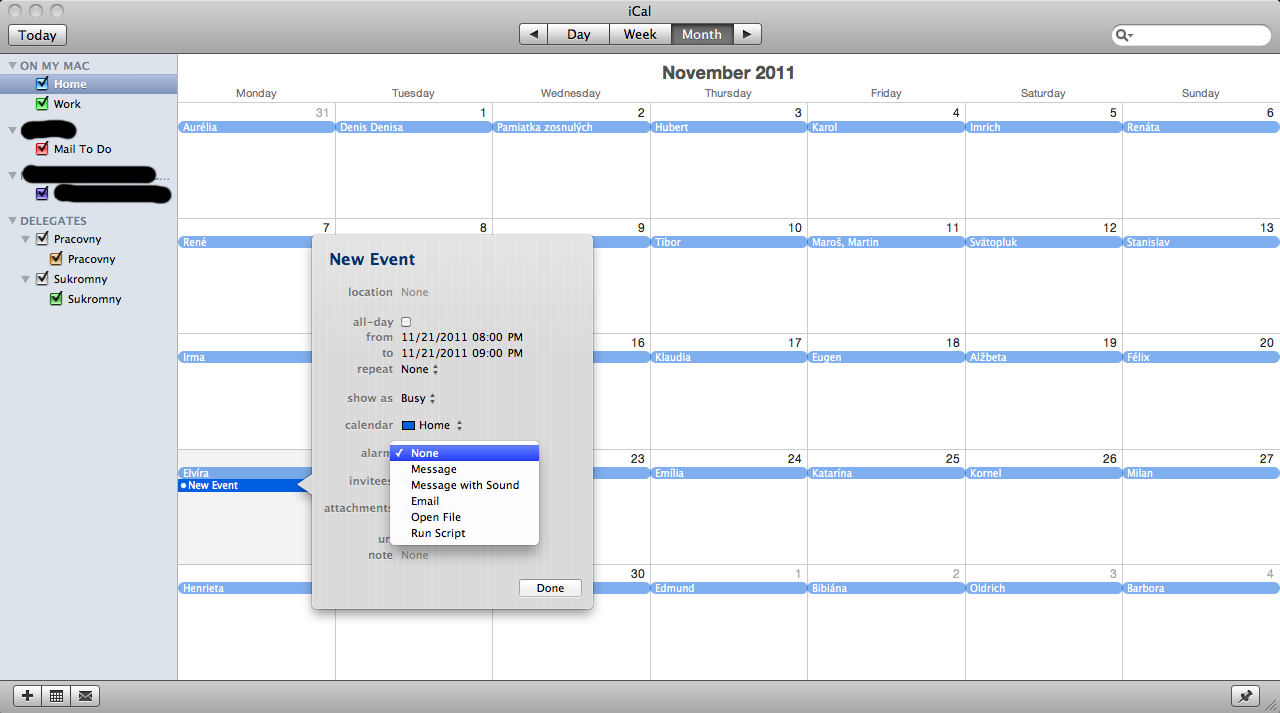
Task: Select the Katarína event
Action: coord(886,473)
